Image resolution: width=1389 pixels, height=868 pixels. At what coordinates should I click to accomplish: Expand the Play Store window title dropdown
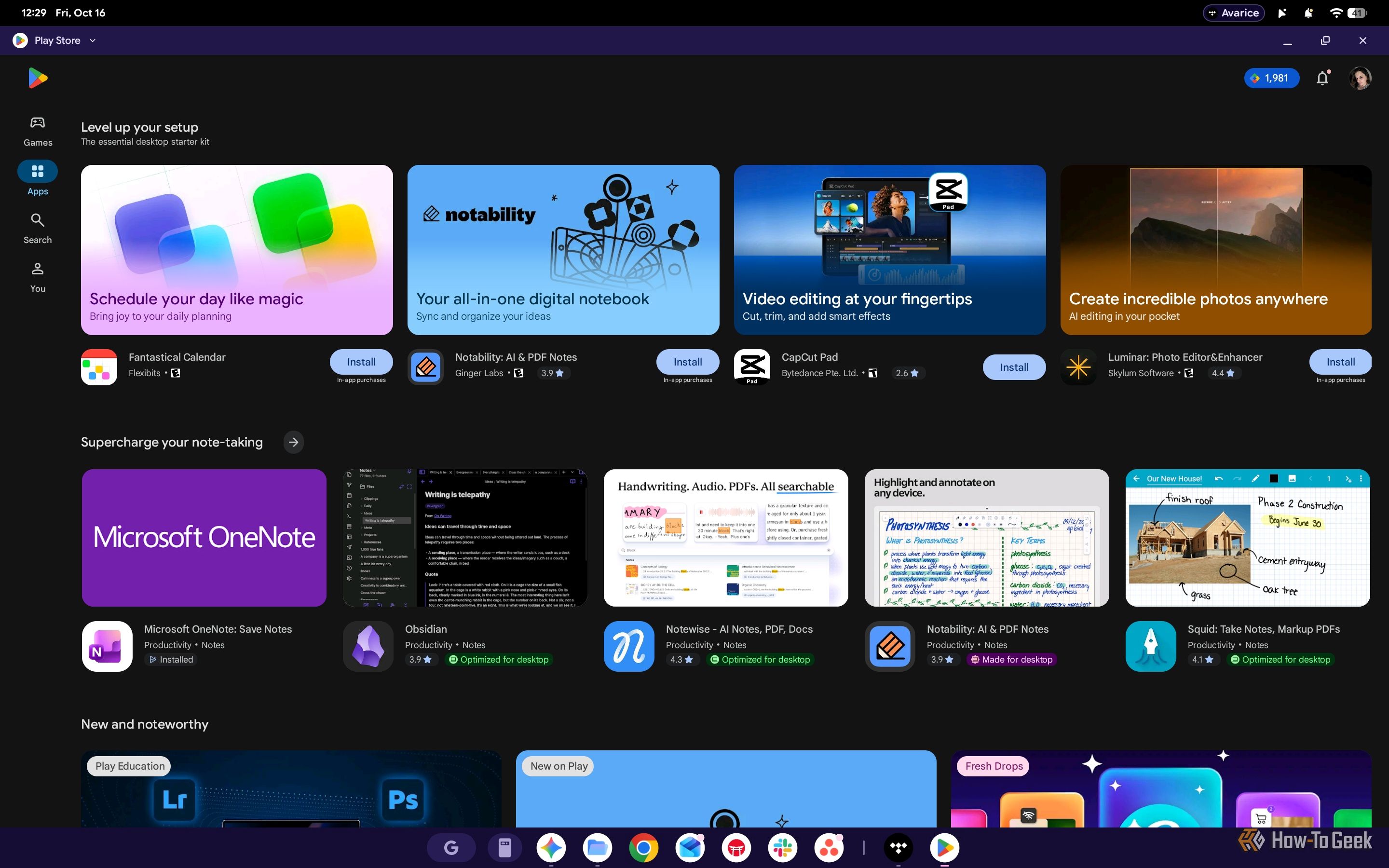pyautogui.click(x=93, y=40)
